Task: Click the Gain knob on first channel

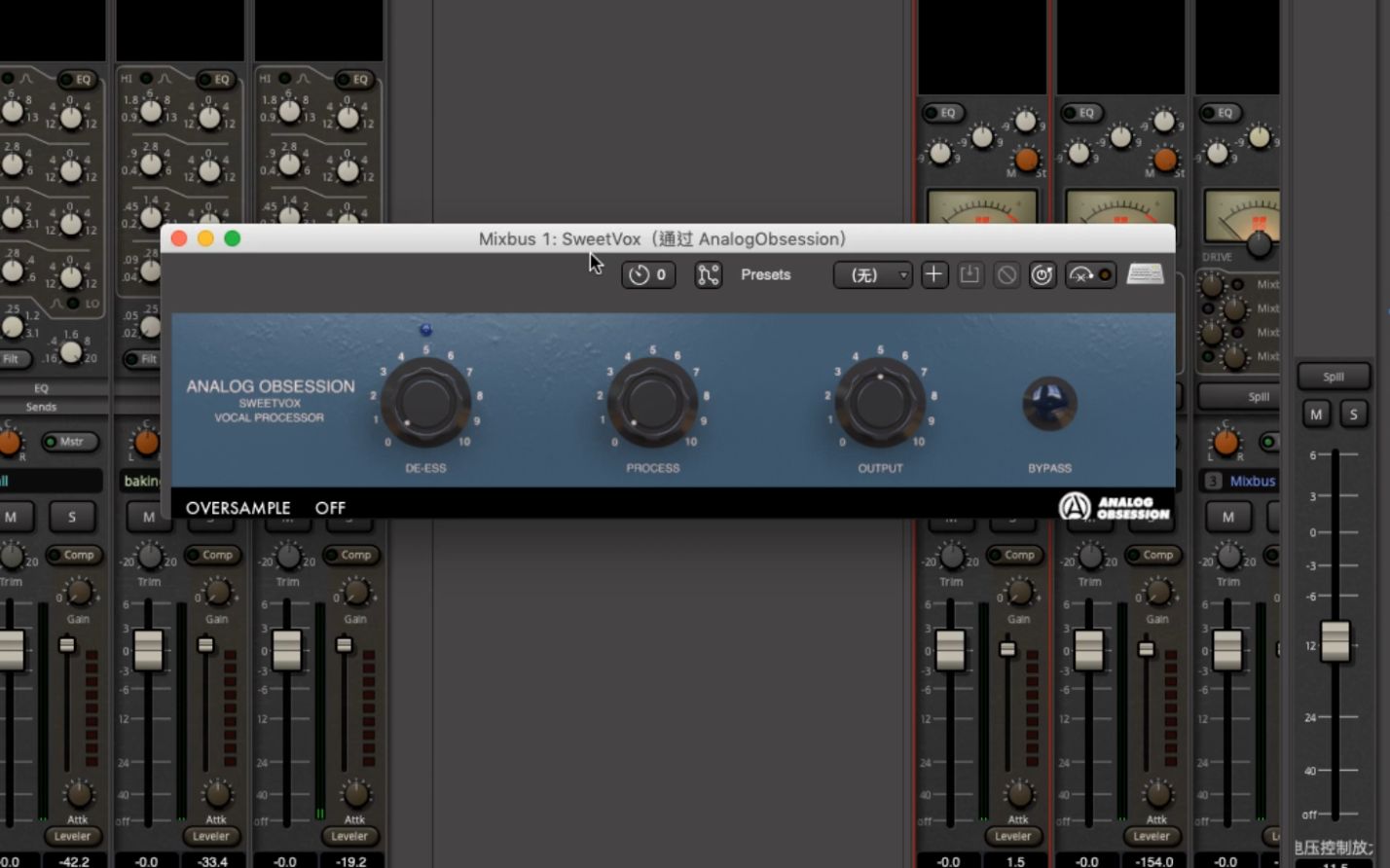Action: [x=79, y=592]
